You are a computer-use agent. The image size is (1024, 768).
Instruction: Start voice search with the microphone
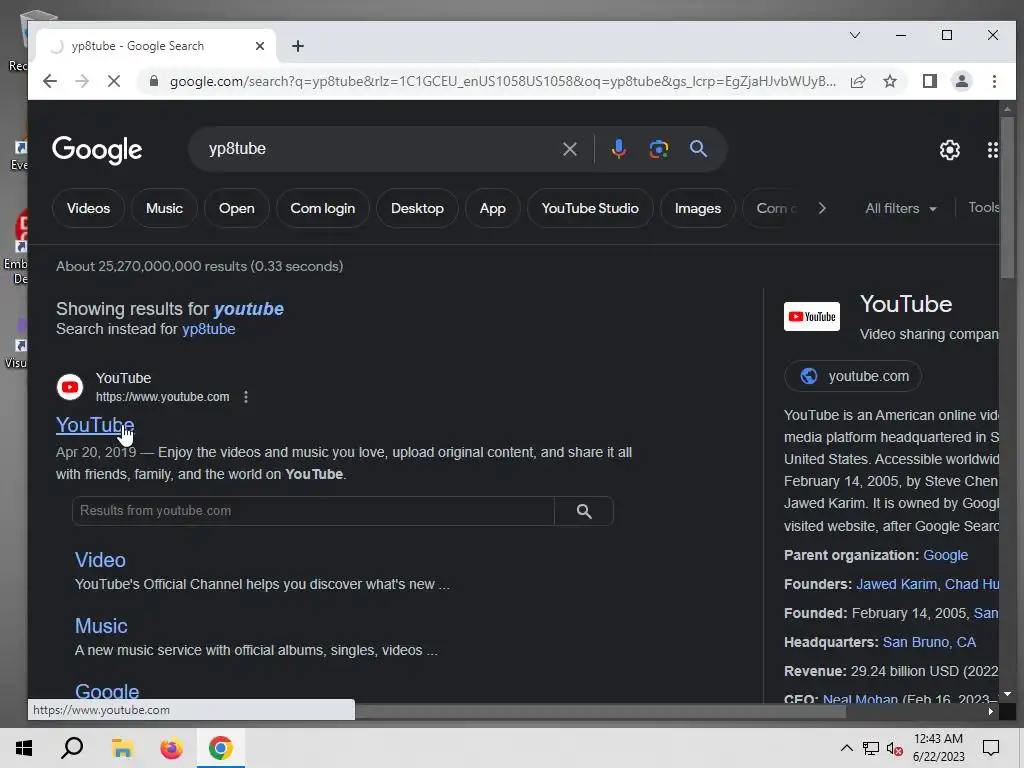pyautogui.click(x=618, y=149)
